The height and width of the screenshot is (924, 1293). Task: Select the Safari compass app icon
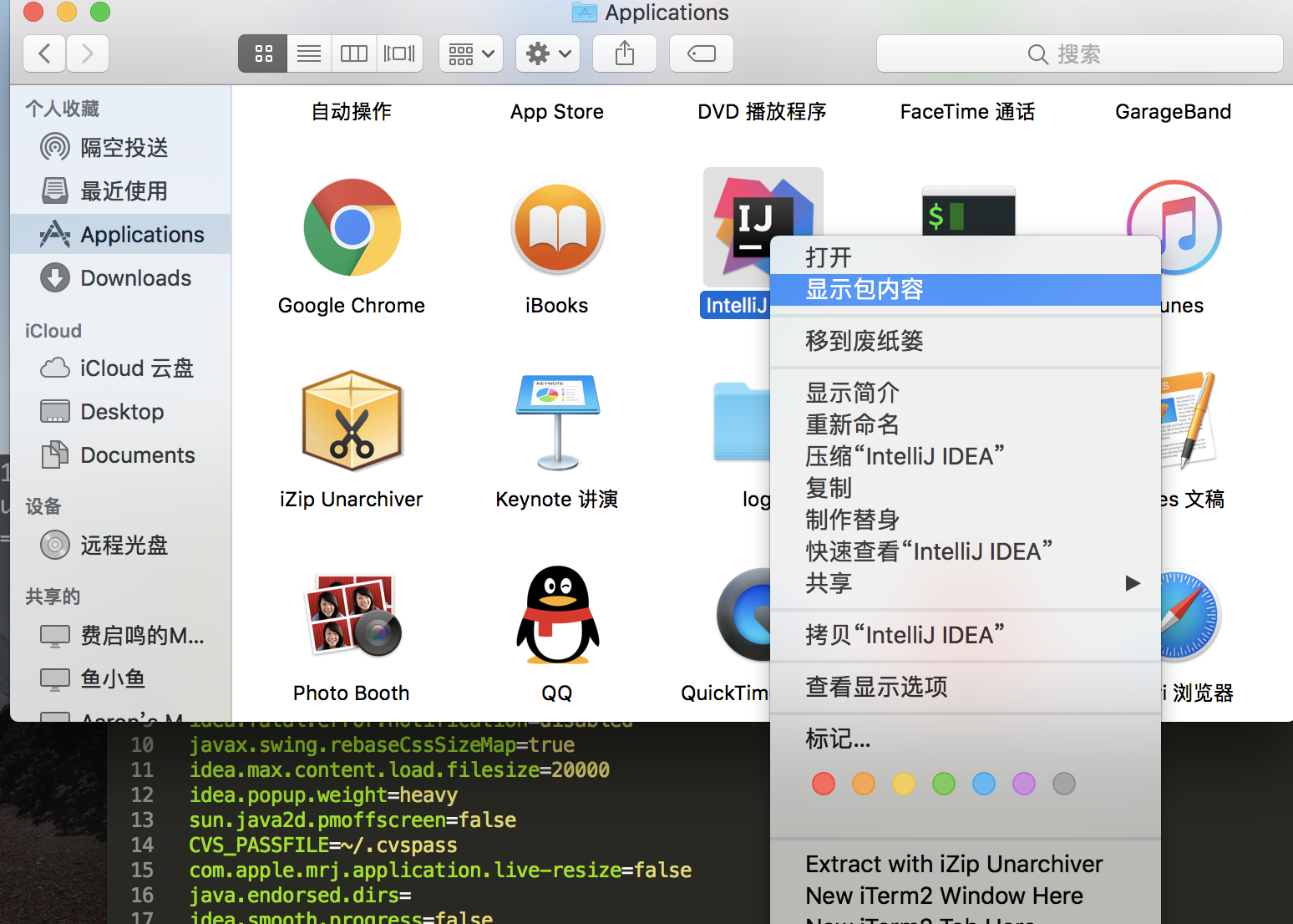pyautogui.click(x=1190, y=616)
